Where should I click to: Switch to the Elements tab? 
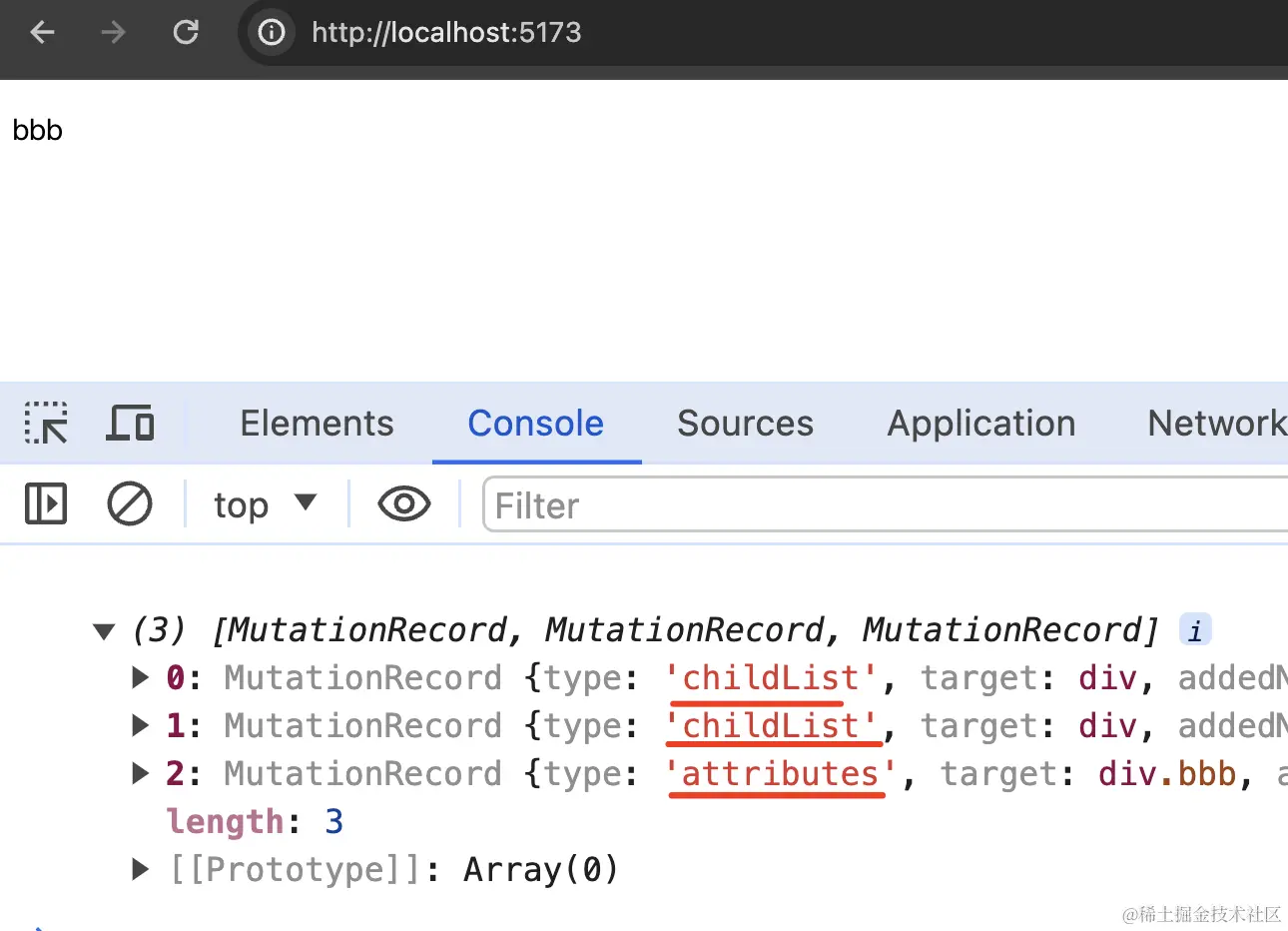click(318, 424)
